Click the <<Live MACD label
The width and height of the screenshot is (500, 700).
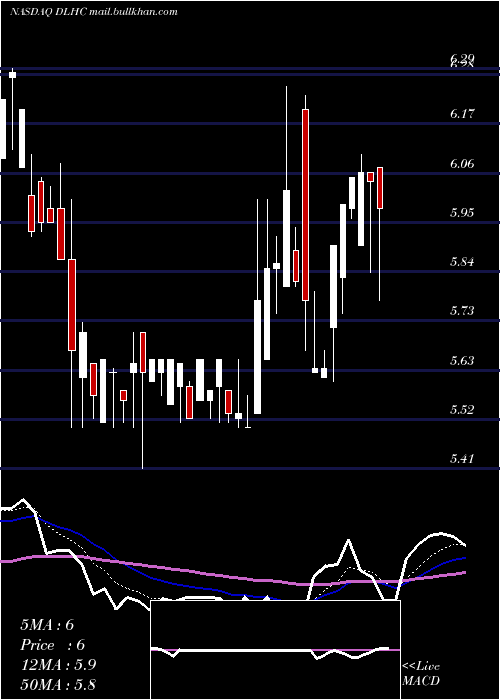[x=421, y=674]
